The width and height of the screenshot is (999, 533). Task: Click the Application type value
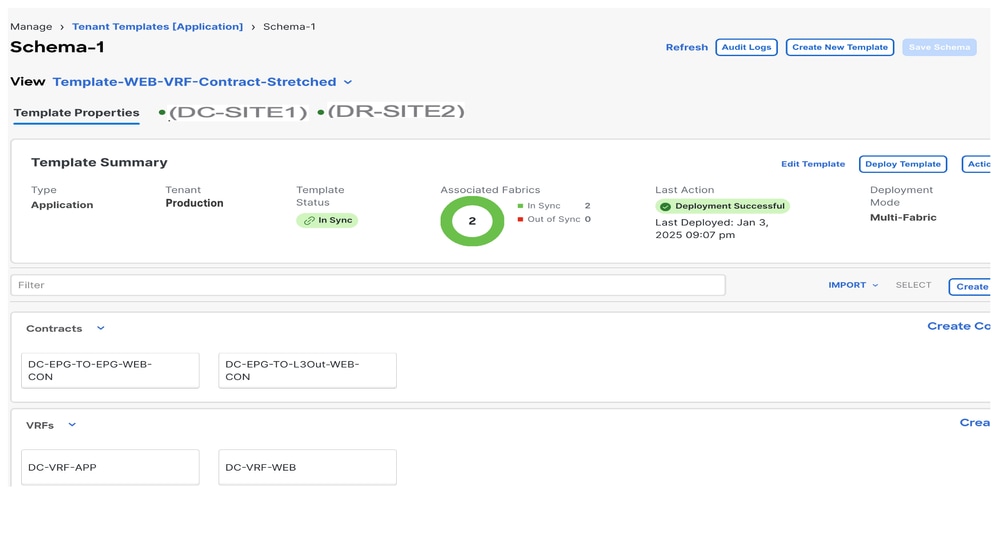(x=62, y=205)
